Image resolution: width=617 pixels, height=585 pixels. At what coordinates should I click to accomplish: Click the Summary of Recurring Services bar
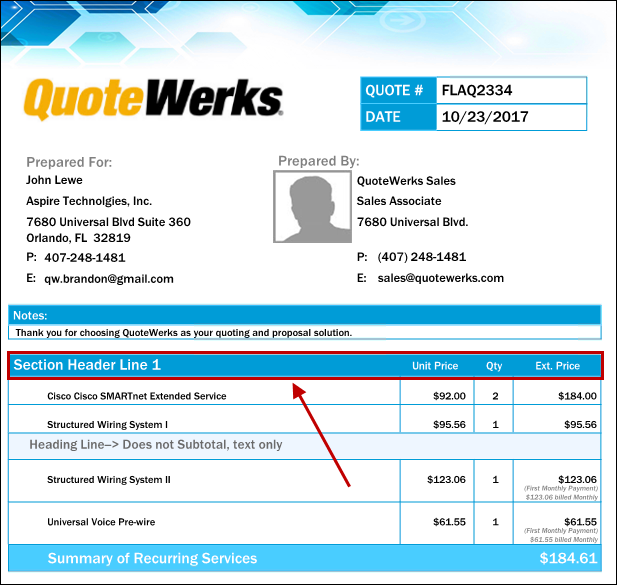pos(152,559)
